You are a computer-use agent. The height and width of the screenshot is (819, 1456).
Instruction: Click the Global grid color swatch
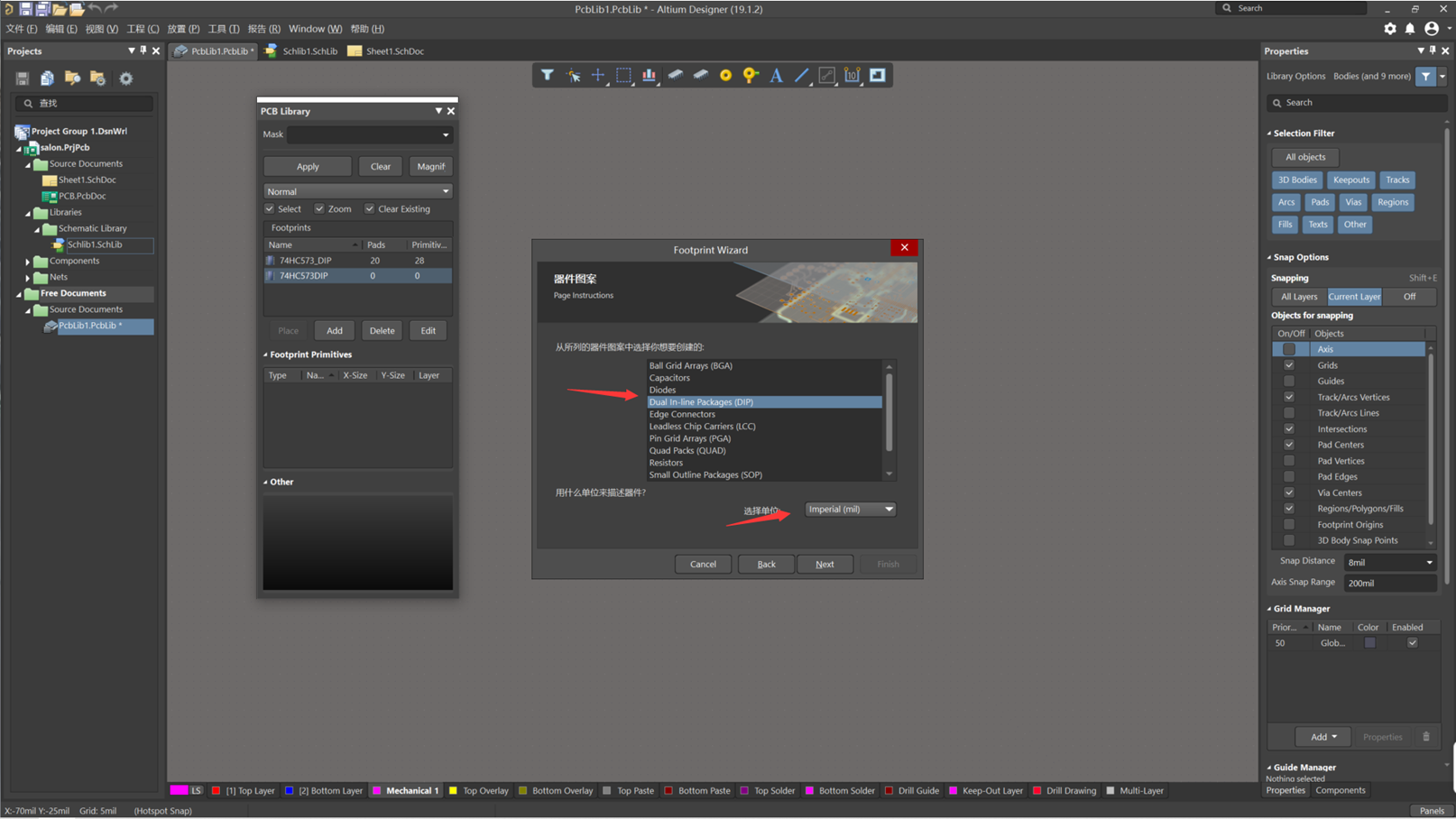(x=1369, y=643)
